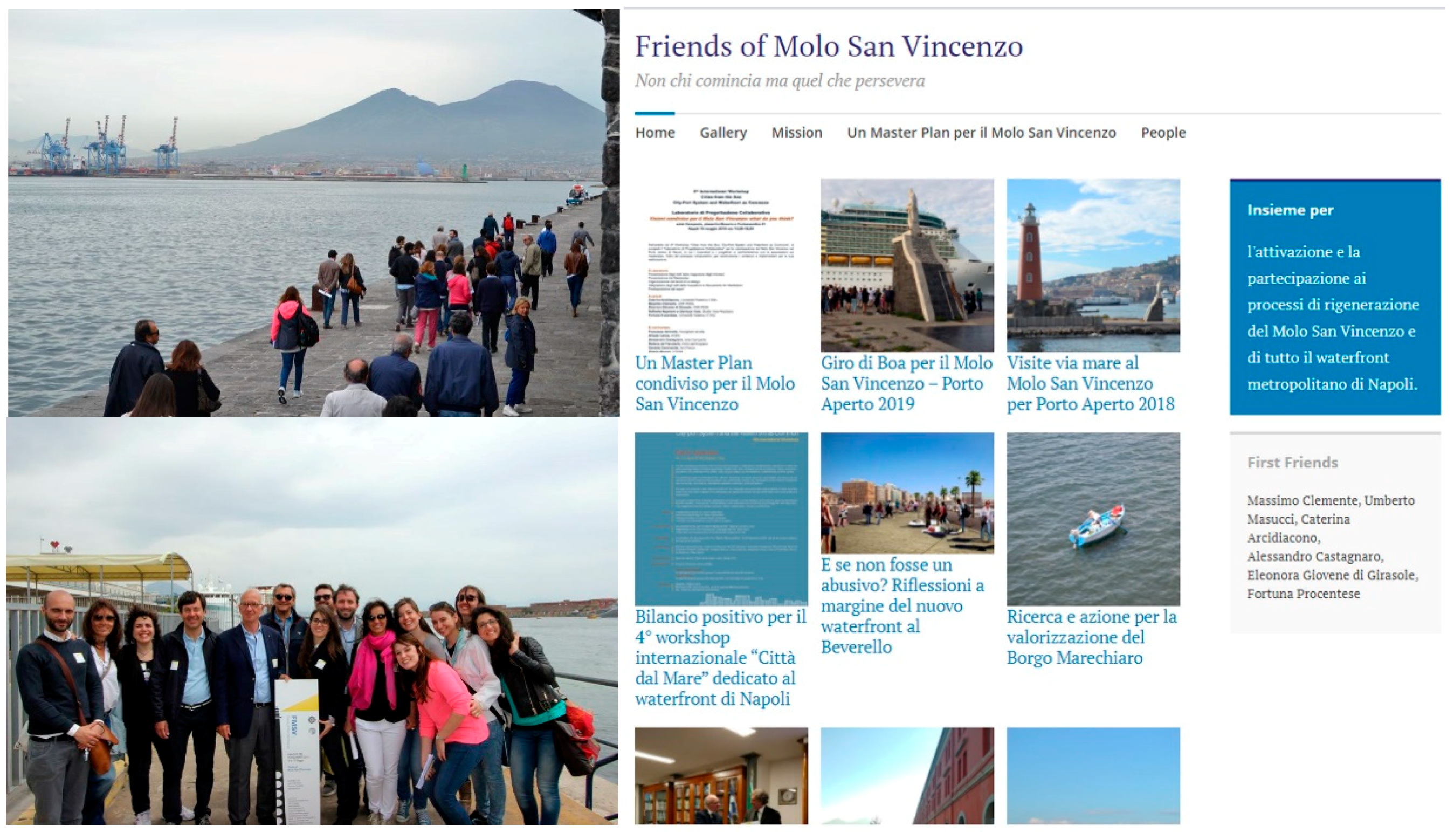Open Visite via mare Porto Aperto 2018 link

tap(1090, 383)
